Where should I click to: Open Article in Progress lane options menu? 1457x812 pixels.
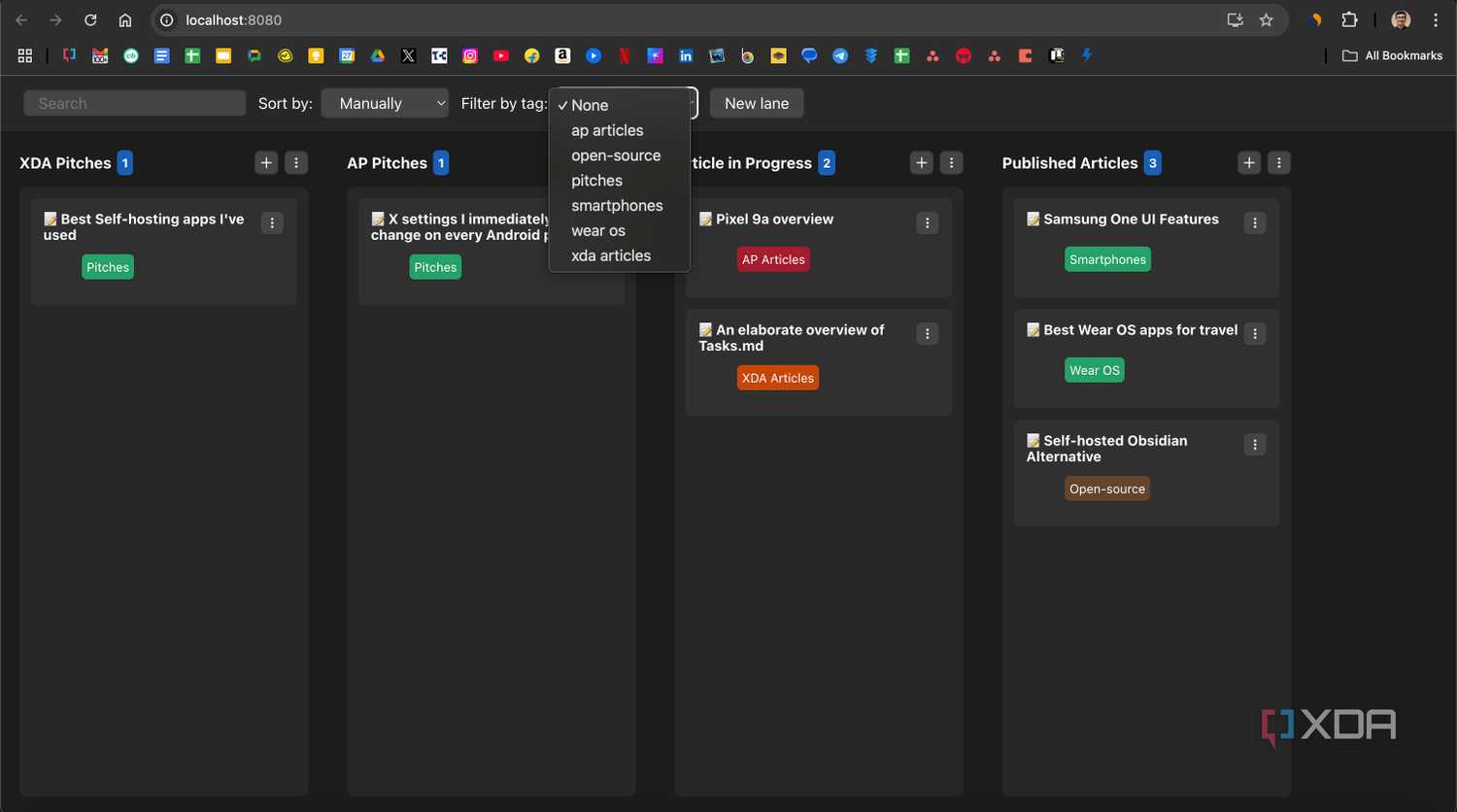[x=952, y=163]
